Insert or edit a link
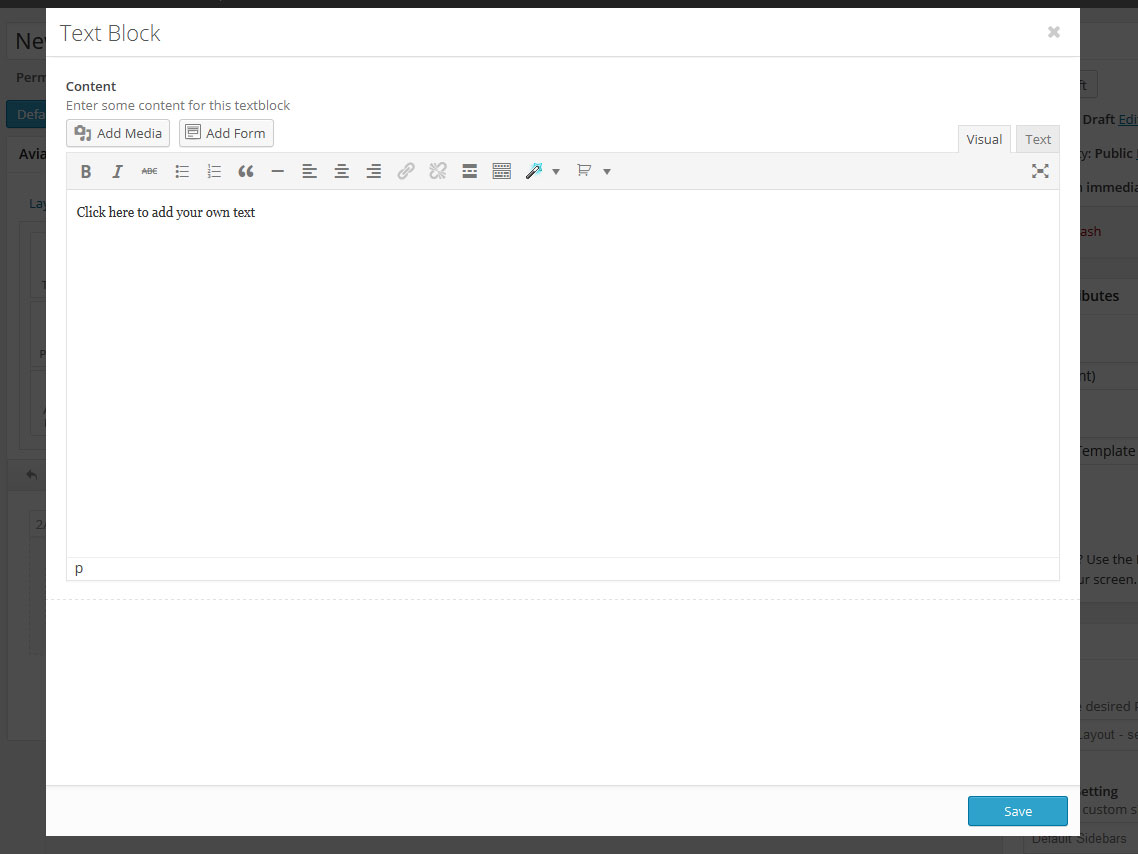1138x854 pixels. click(x=406, y=171)
